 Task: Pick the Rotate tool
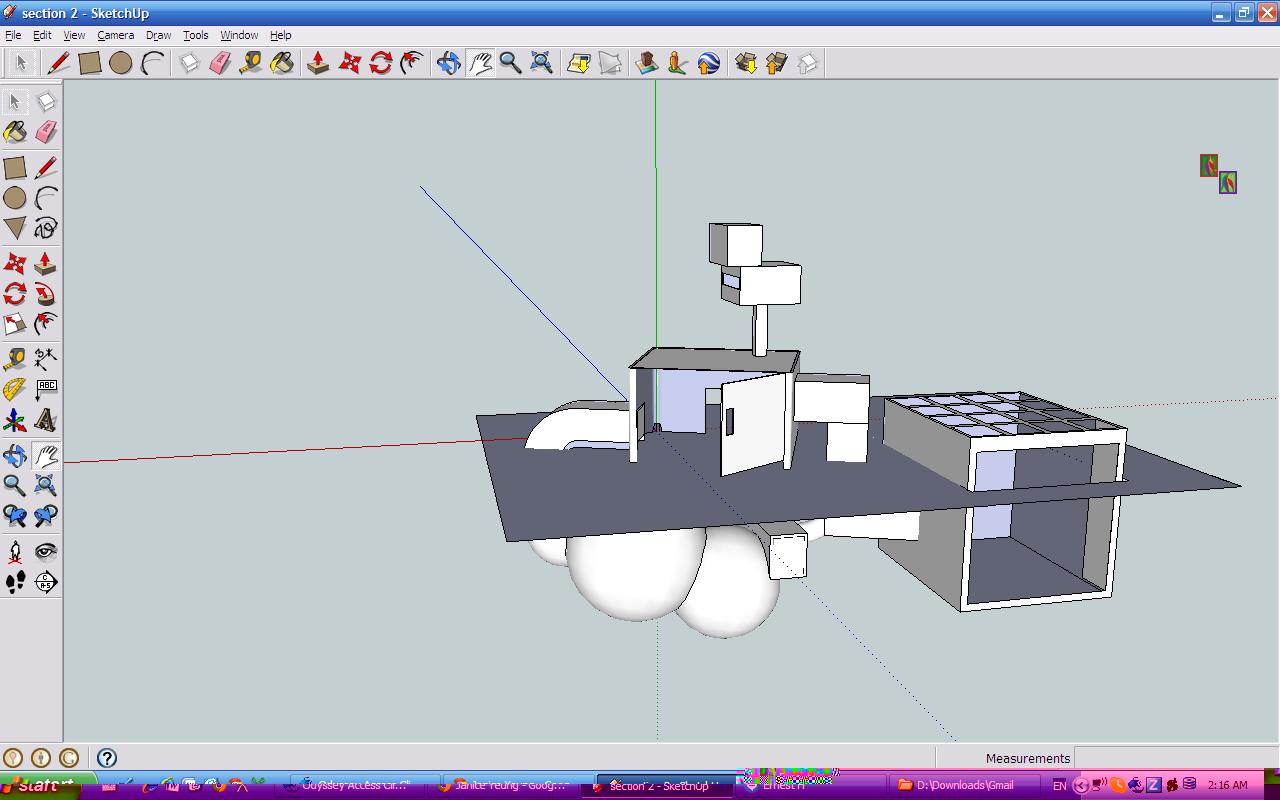coord(15,291)
